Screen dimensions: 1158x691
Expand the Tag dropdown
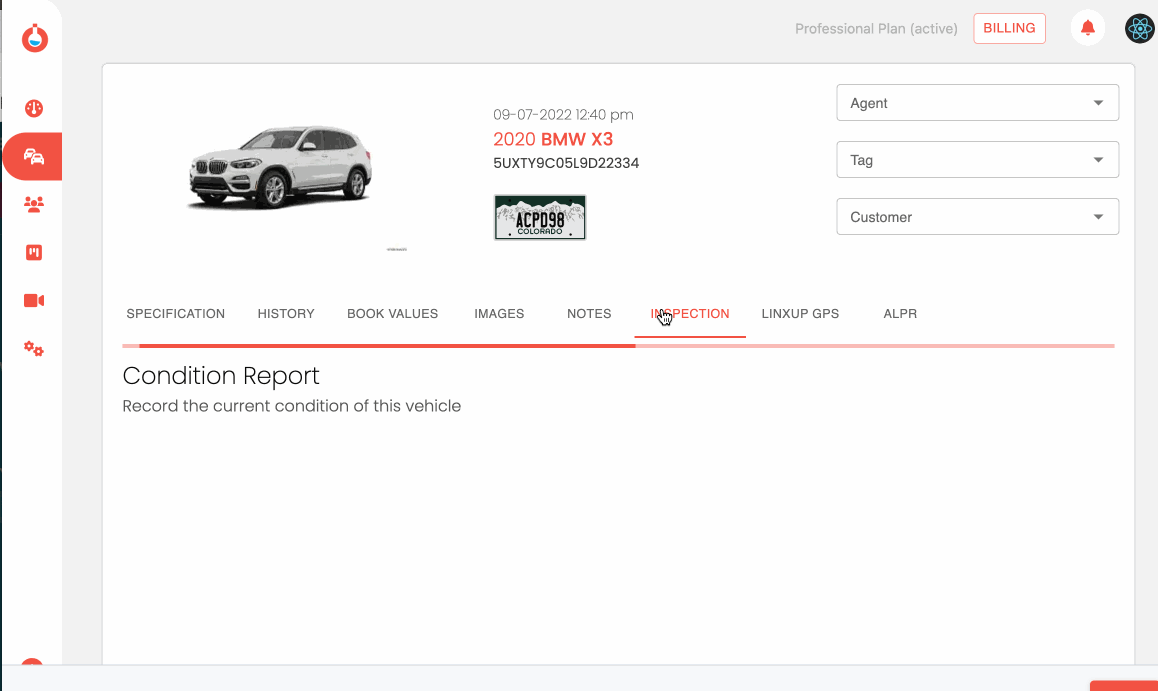(977, 159)
